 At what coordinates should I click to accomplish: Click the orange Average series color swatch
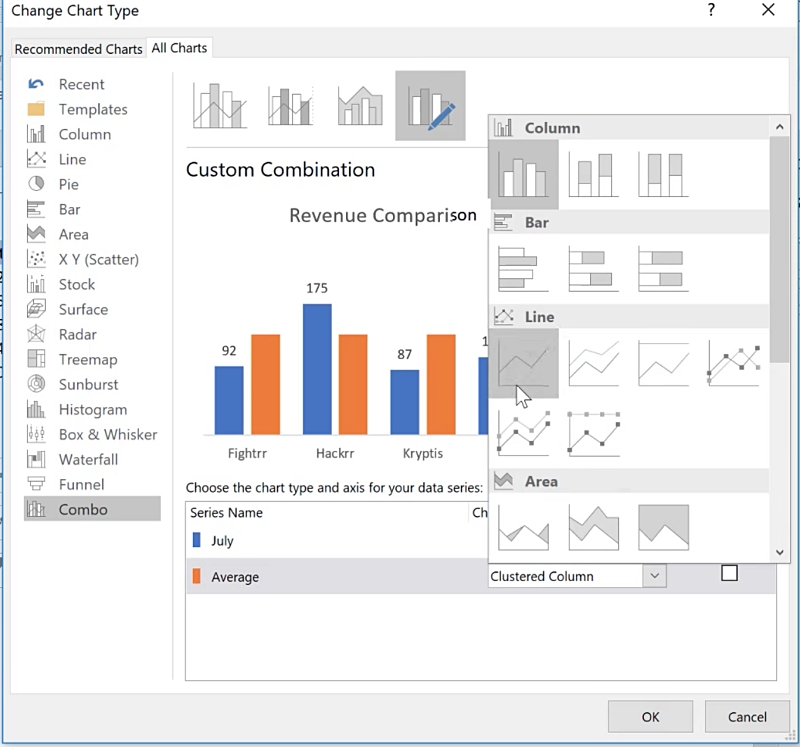(x=196, y=577)
